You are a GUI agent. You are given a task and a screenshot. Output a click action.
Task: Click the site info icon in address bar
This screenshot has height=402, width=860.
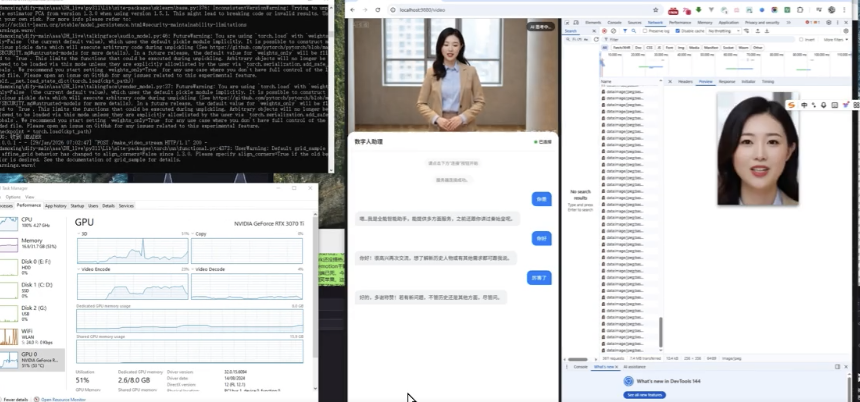coord(393,10)
